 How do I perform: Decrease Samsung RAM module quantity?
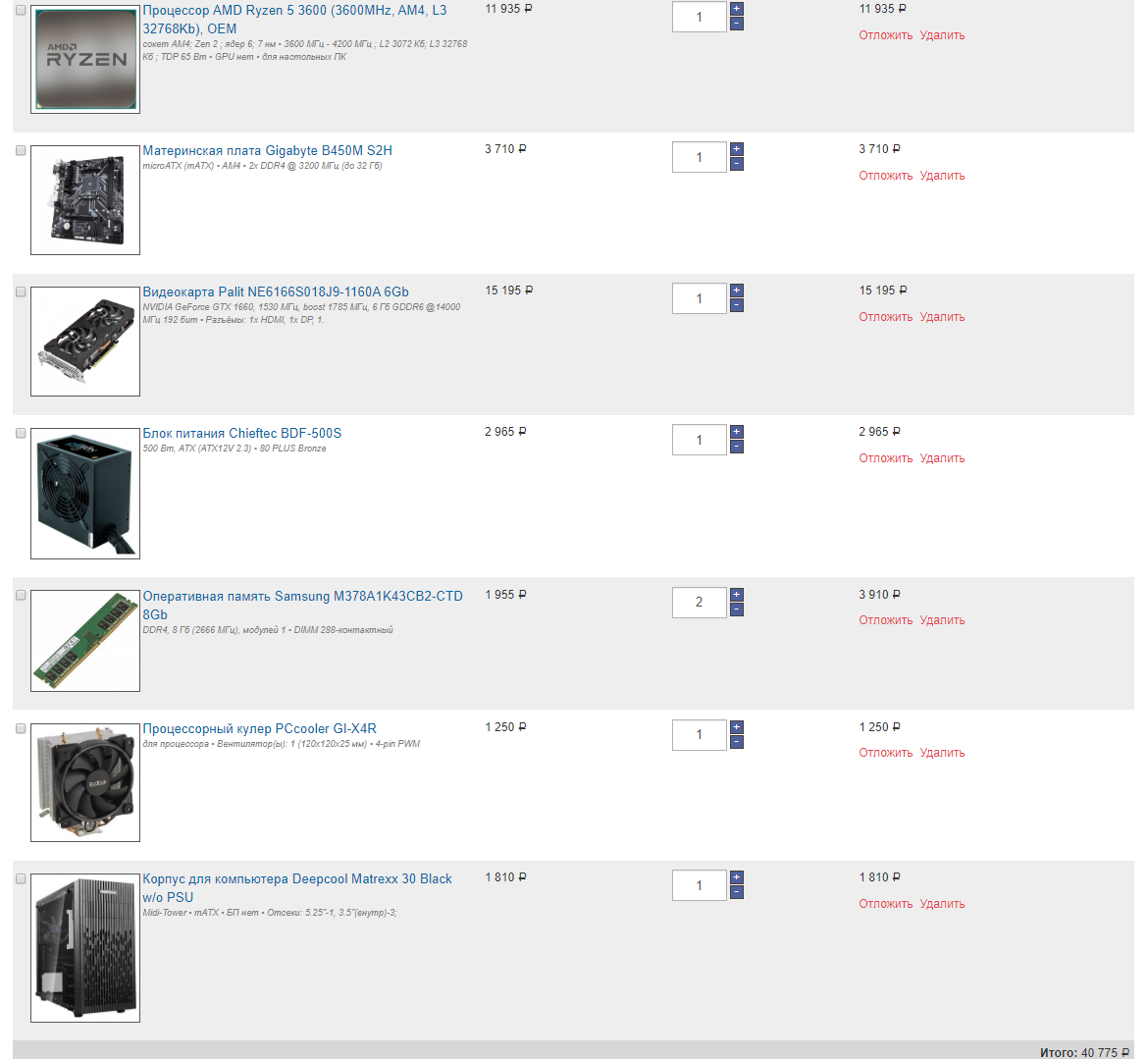pos(737,610)
